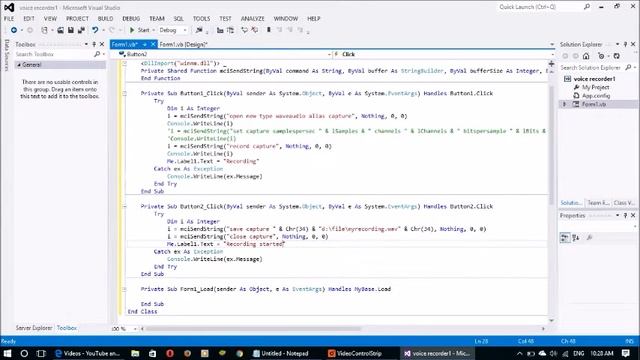Click the Property Pages wrench icon
Viewport: 640px width, 360px height.
[589, 238]
